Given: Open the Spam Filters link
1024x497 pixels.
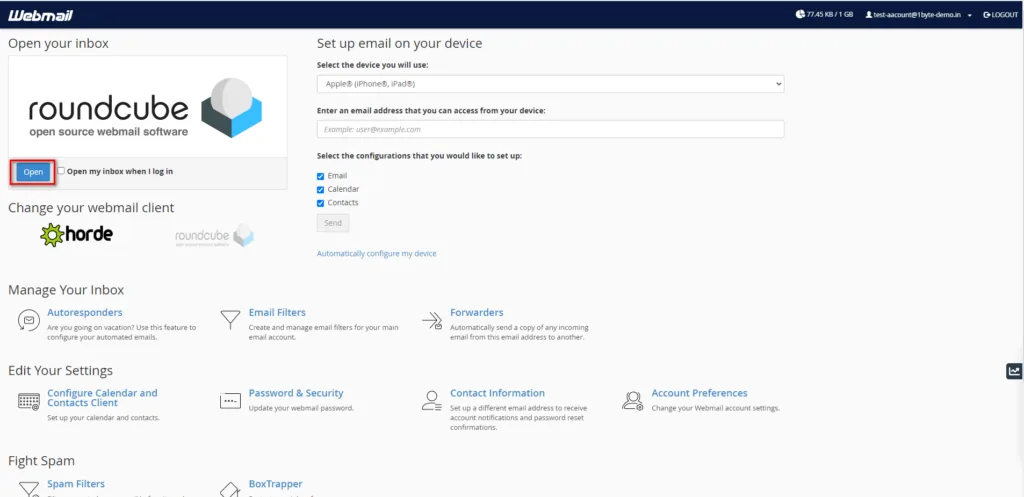Looking at the screenshot, I should click(x=76, y=484).
